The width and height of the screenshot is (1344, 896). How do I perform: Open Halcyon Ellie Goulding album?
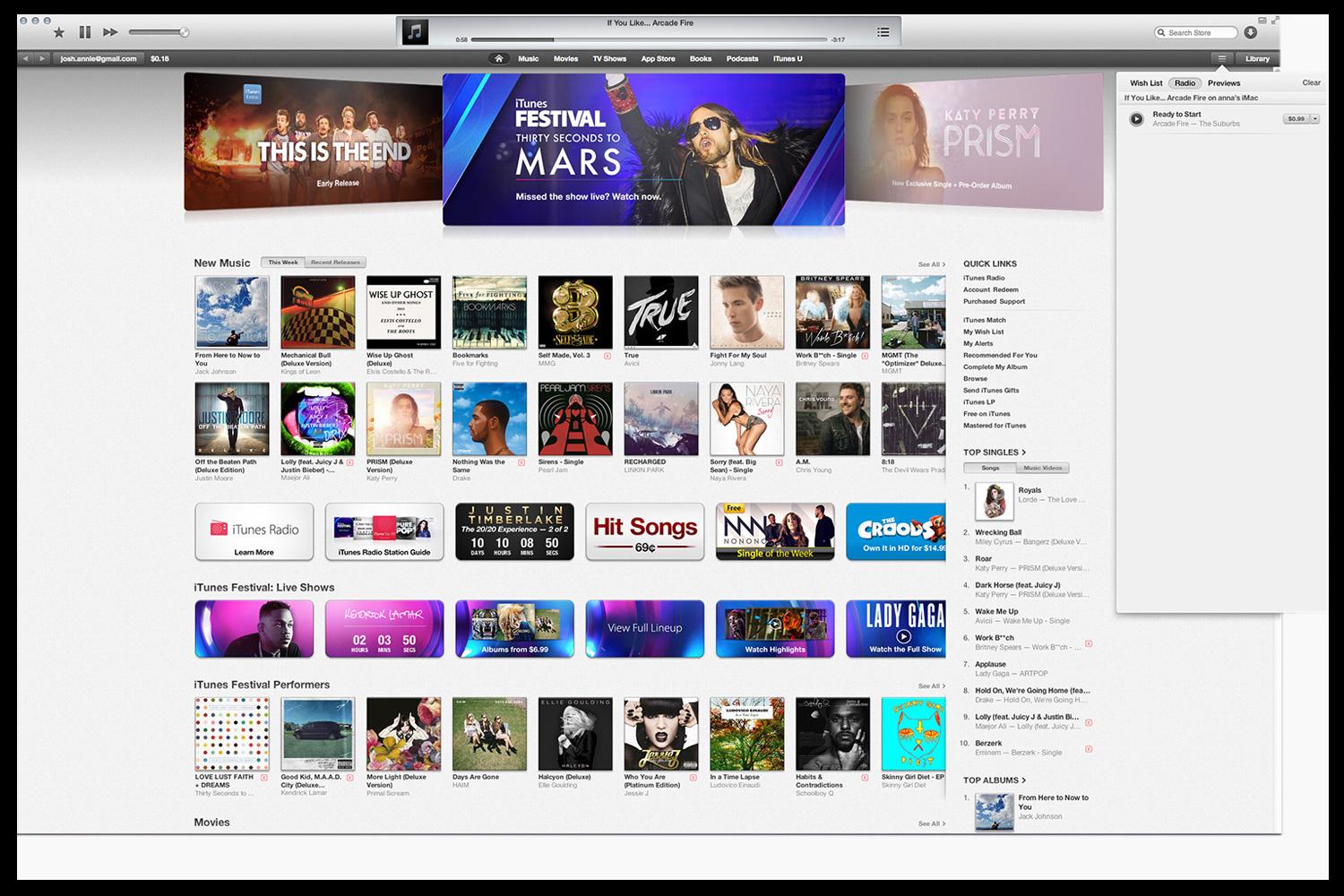point(575,735)
